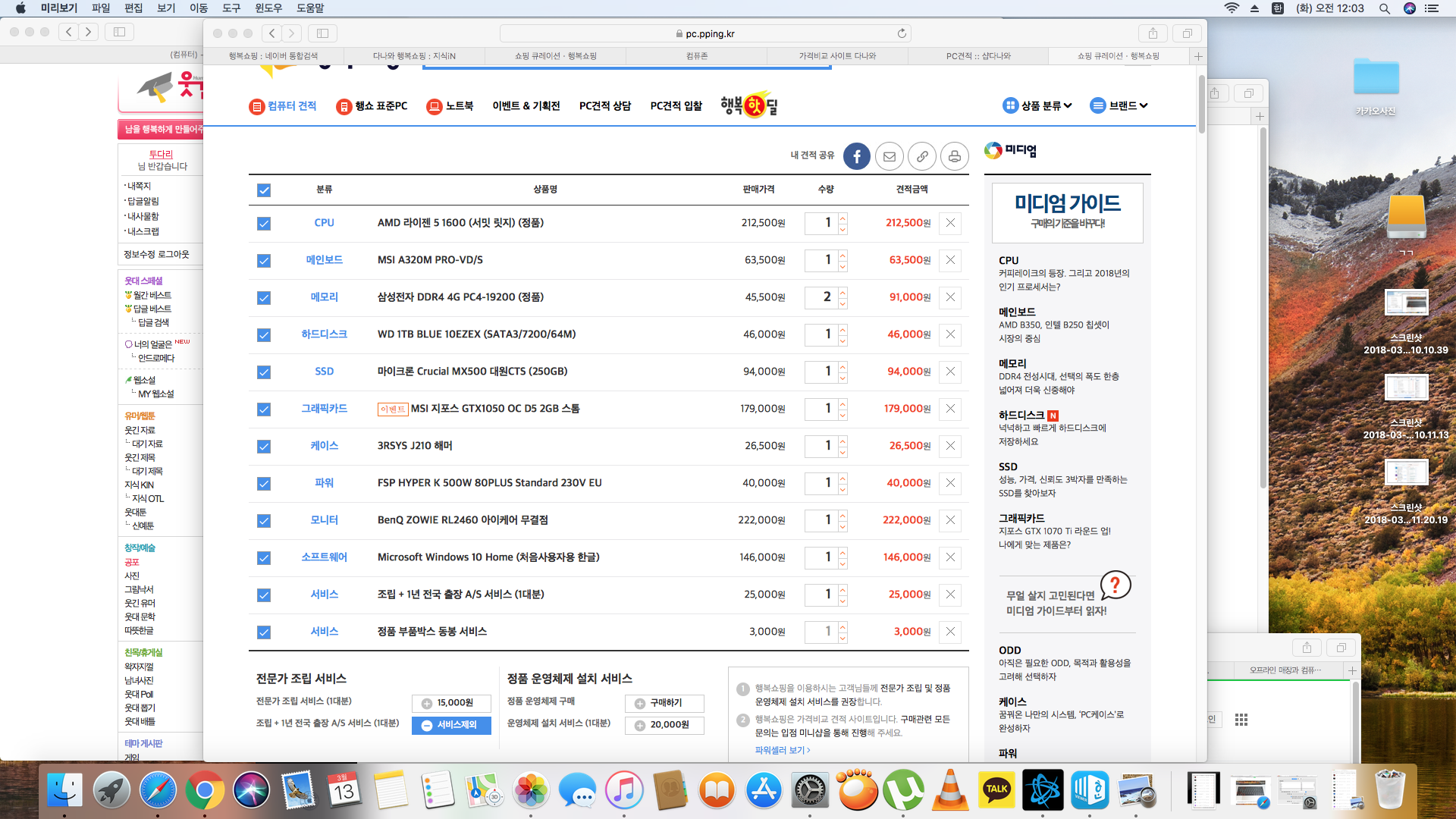
Task: Uncheck the CPU row checkbox
Action: click(264, 224)
